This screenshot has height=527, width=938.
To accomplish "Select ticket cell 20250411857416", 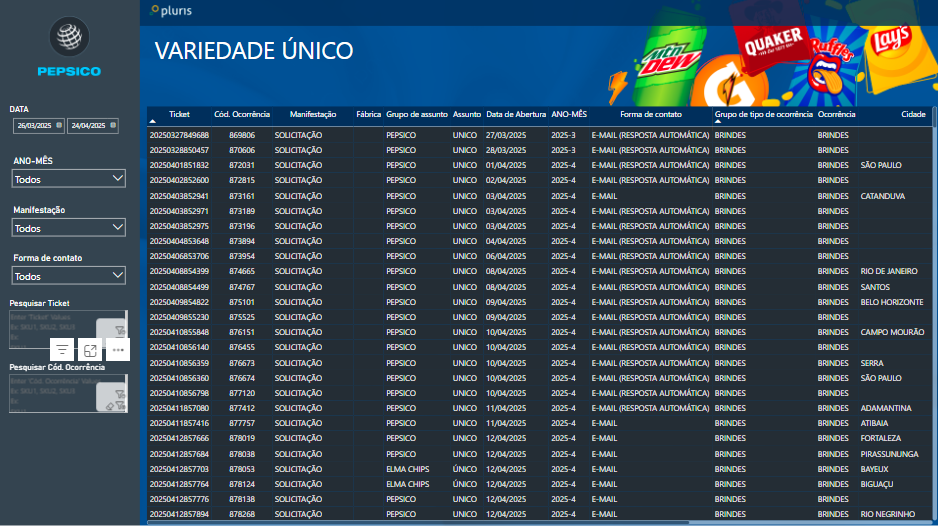I will pyautogui.click(x=179, y=423).
